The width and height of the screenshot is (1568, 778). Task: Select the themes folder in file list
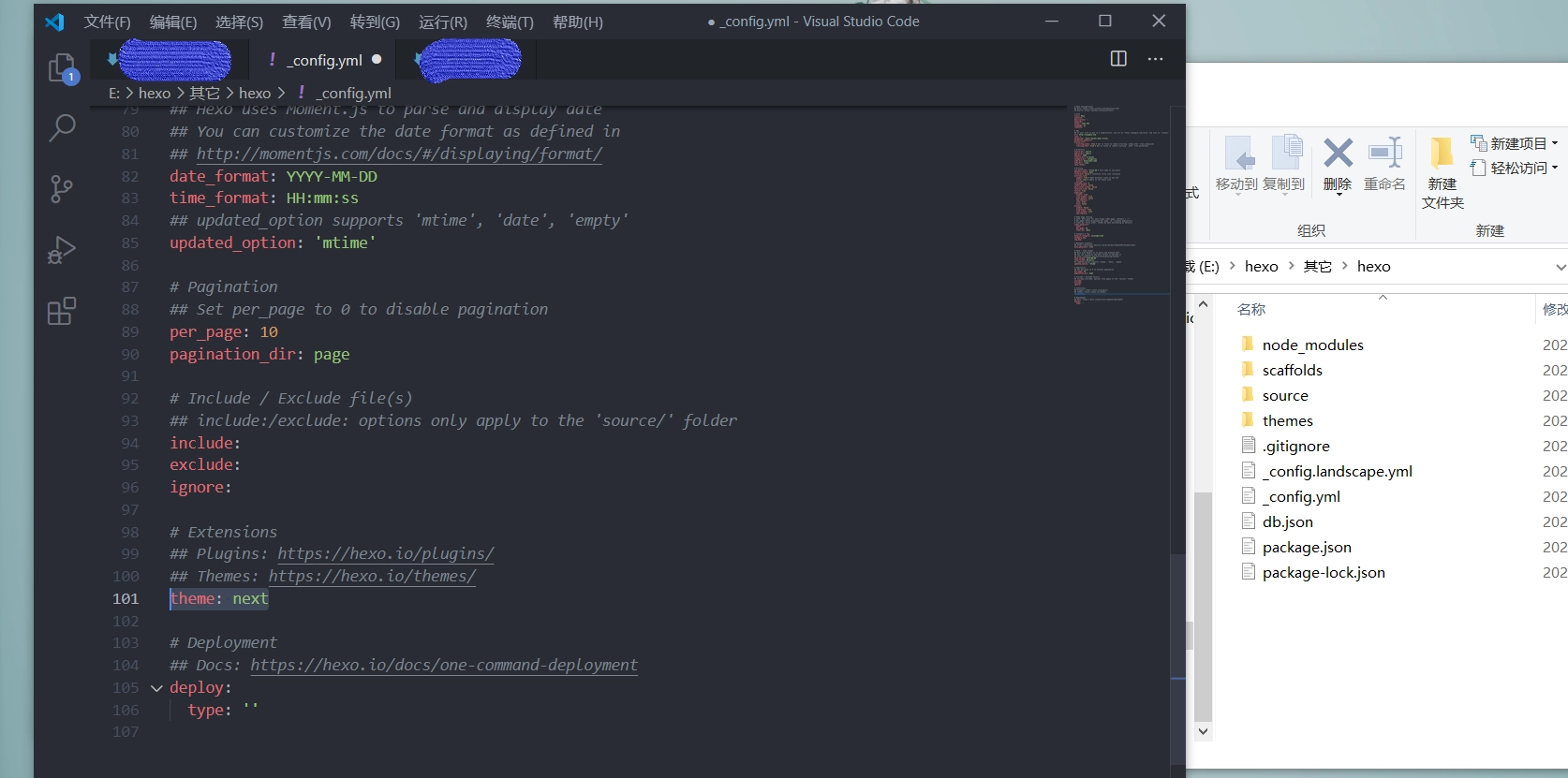click(x=1287, y=421)
